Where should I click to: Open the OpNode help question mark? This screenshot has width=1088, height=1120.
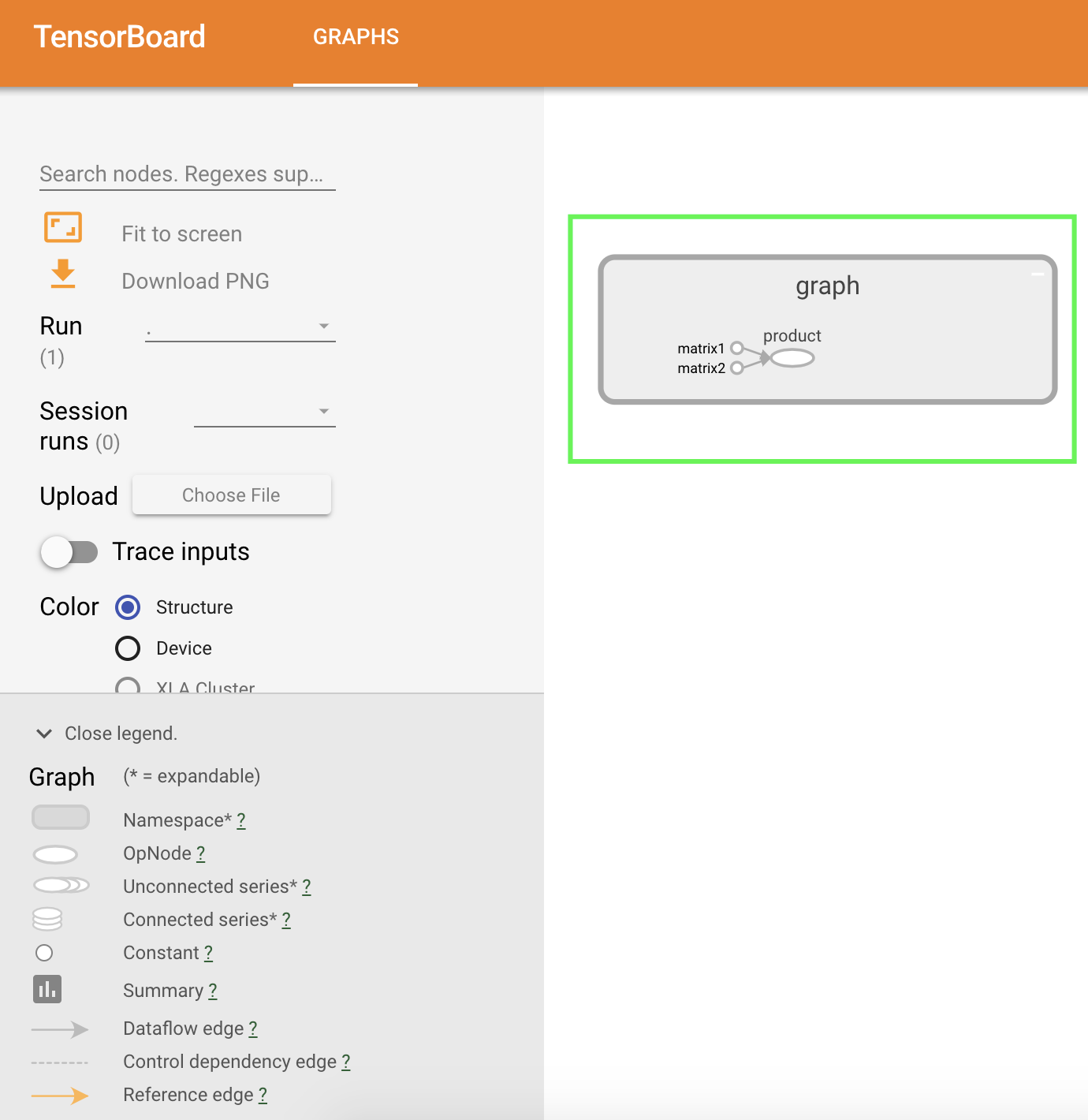201,853
